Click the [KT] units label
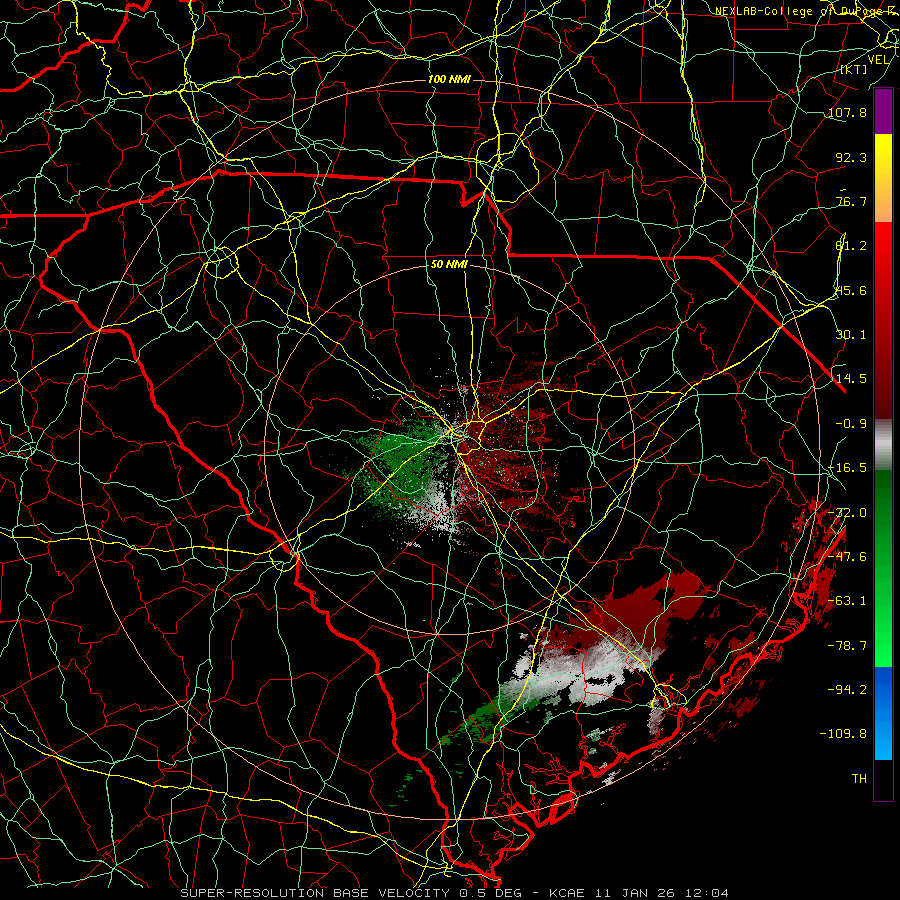The image size is (900, 900). [854, 69]
